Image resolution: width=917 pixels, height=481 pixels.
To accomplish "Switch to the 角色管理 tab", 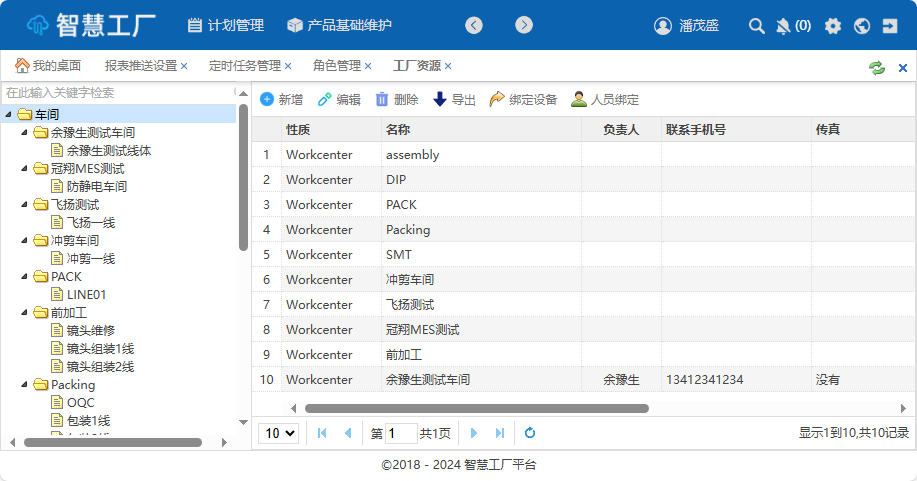I will (336, 66).
